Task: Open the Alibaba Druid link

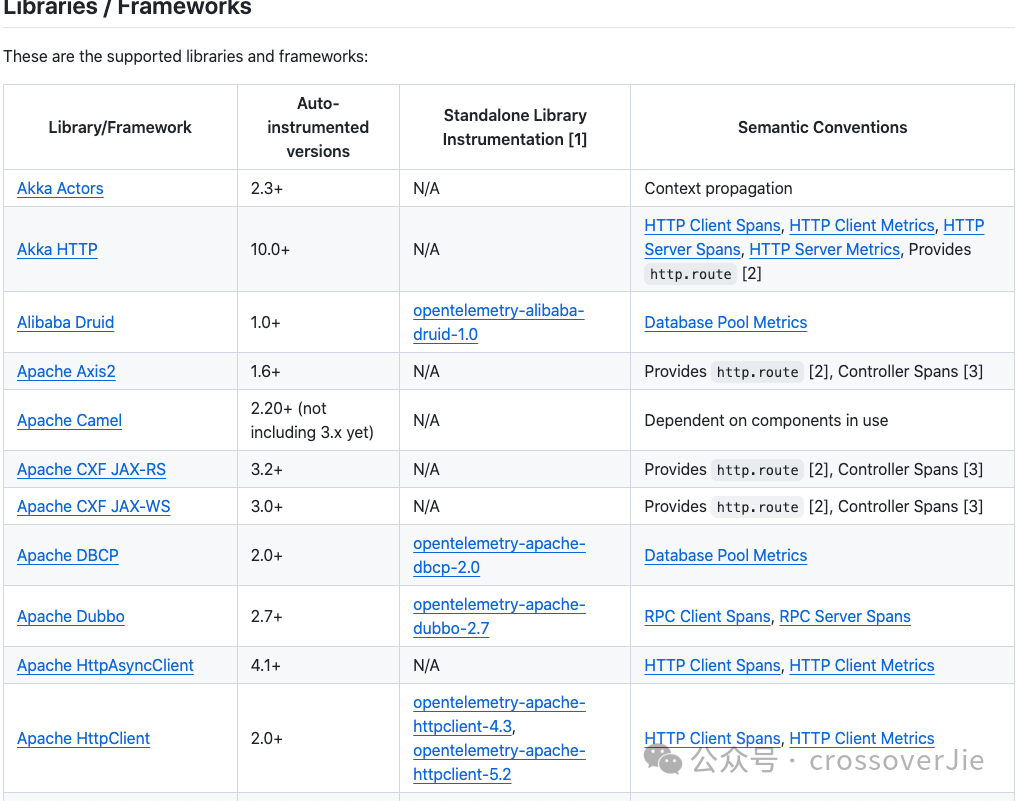Action: (65, 322)
